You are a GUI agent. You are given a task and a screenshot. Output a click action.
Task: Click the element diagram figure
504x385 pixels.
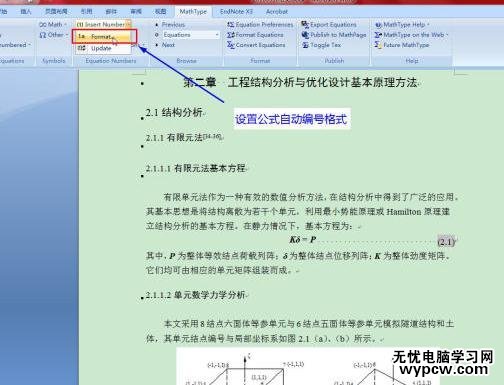click(x=308, y=366)
